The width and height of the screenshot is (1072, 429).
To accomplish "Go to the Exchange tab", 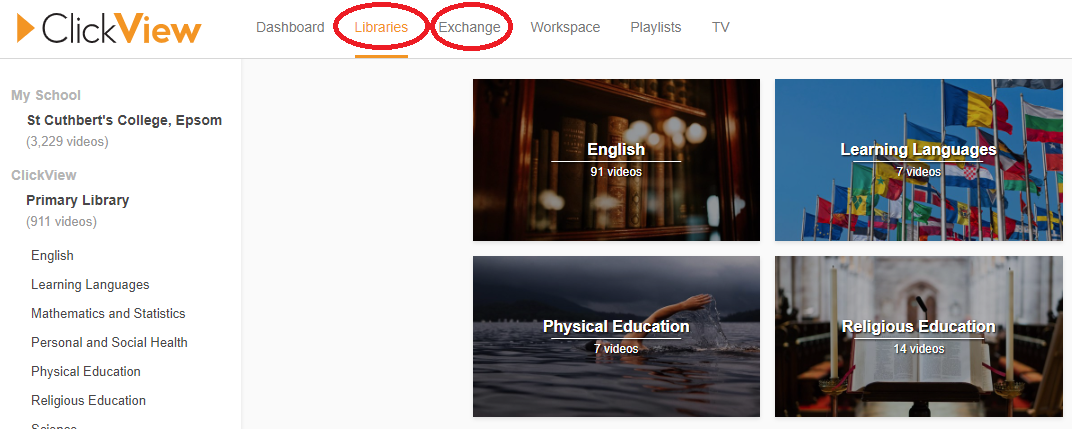I will pos(470,27).
